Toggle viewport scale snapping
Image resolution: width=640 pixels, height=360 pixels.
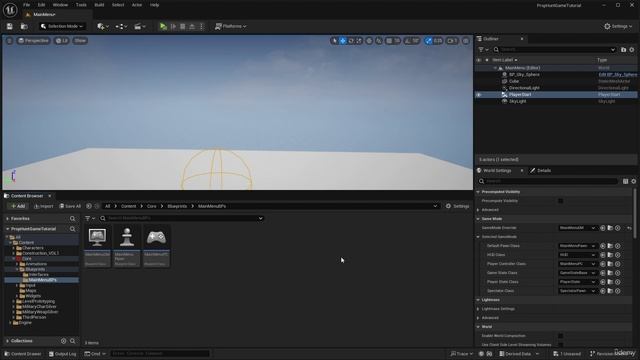pos(428,41)
